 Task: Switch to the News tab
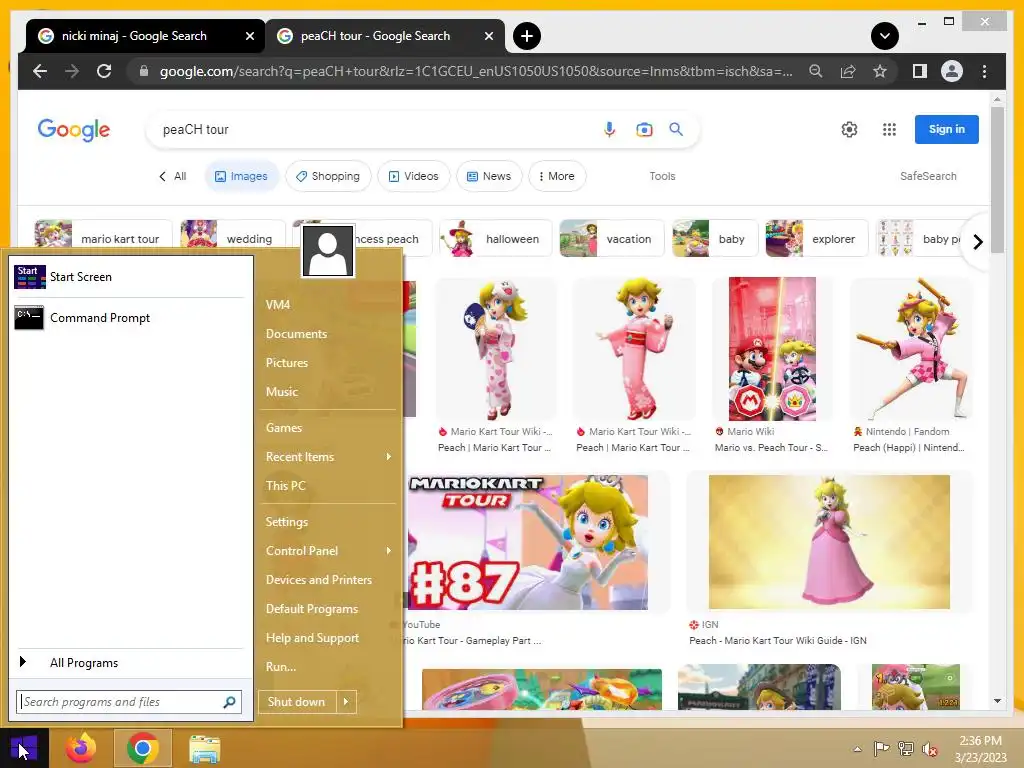(489, 176)
